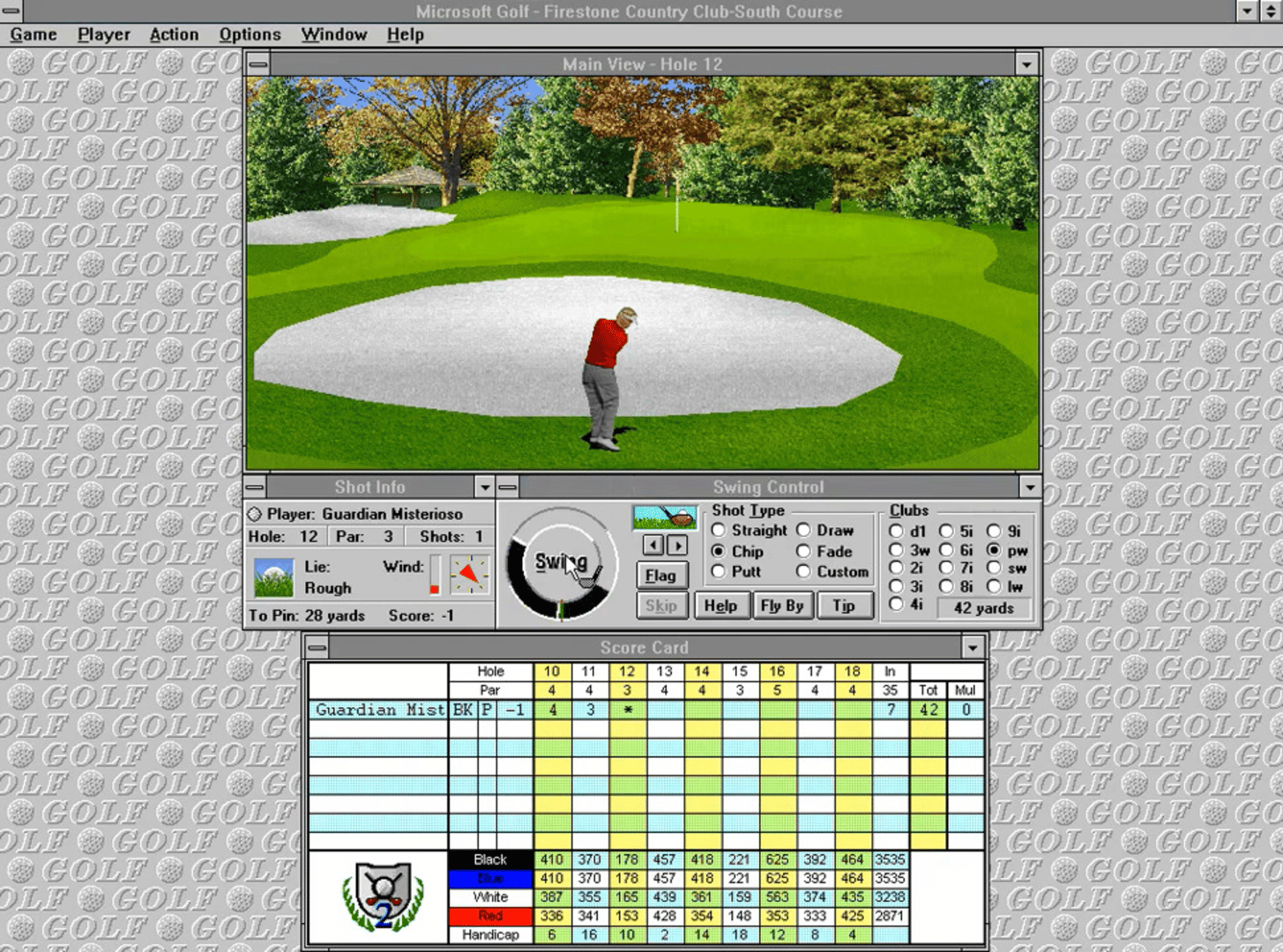1283x952 pixels.
Task: Click the golf ball icon beside Player
Action: 255,514
